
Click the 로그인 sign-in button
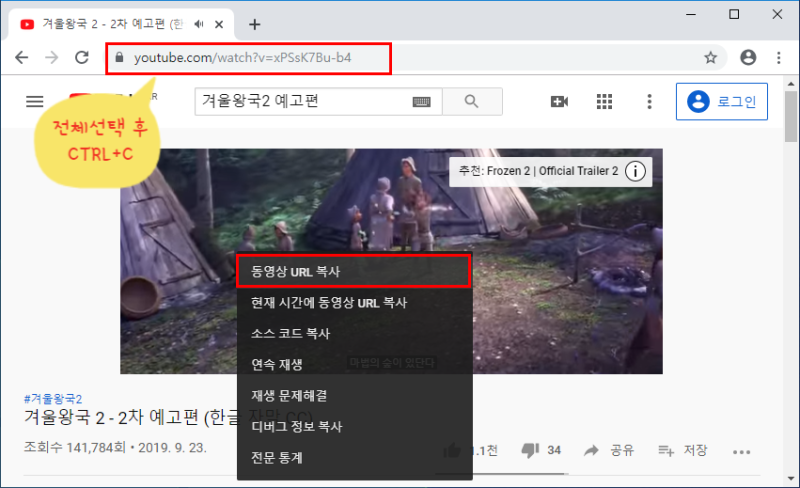coord(722,102)
